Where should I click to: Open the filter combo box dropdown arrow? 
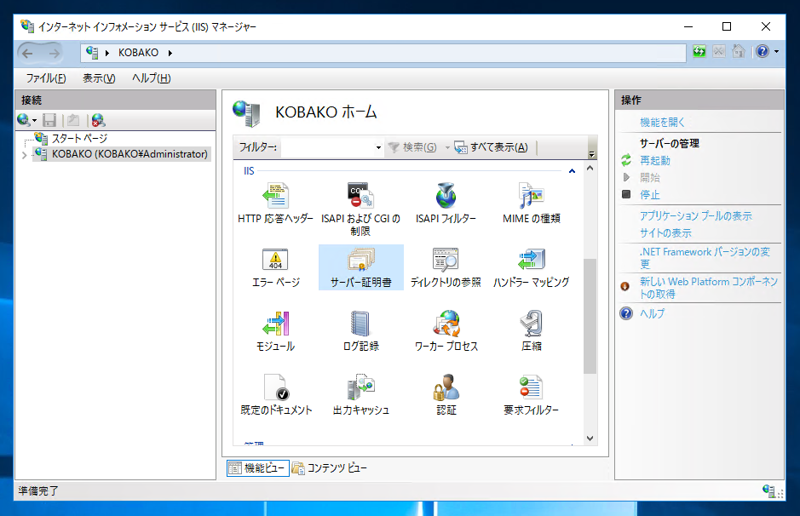[x=378, y=148]
